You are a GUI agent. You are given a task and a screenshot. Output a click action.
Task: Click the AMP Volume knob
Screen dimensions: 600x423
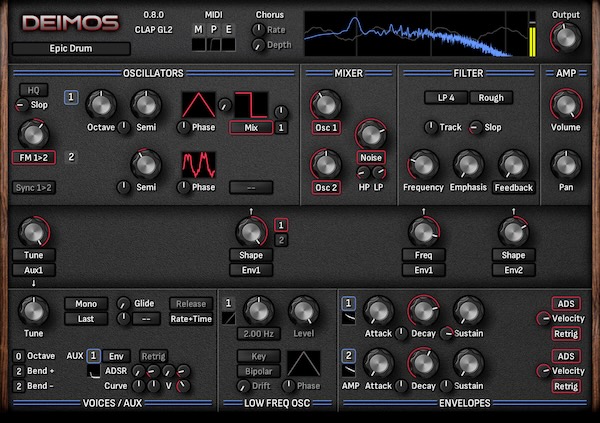point(566,105)
